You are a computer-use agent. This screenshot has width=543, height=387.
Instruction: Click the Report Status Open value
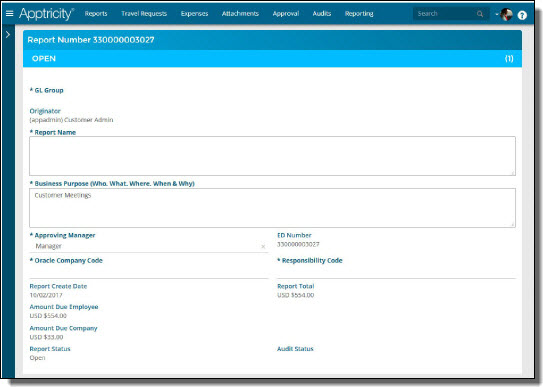coord(37,358)
